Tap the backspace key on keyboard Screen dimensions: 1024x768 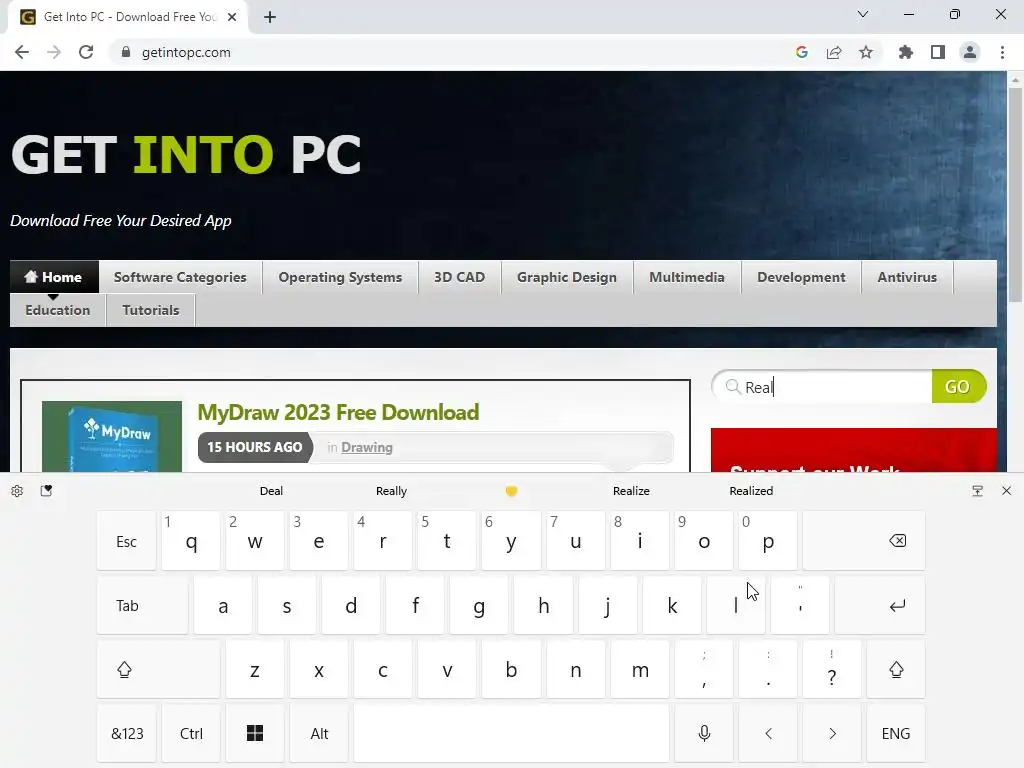864,541
